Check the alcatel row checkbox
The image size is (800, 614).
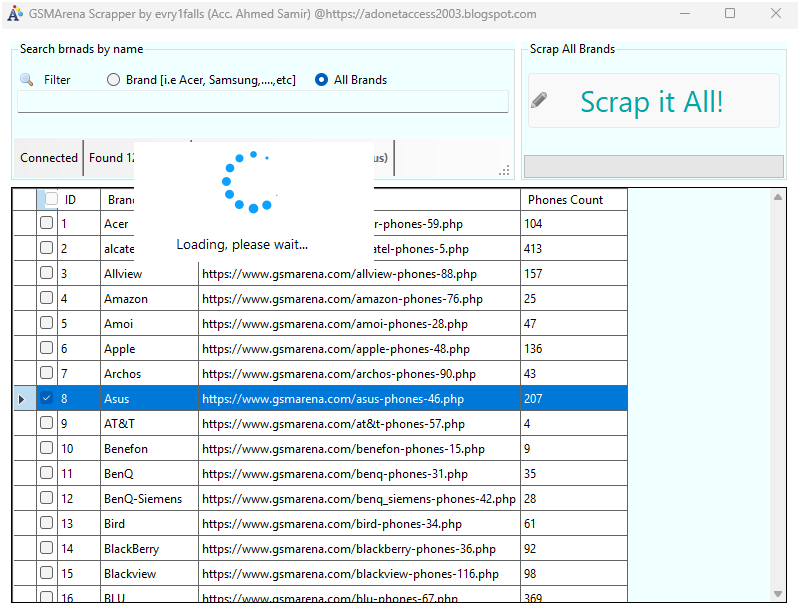pos(46,248)
